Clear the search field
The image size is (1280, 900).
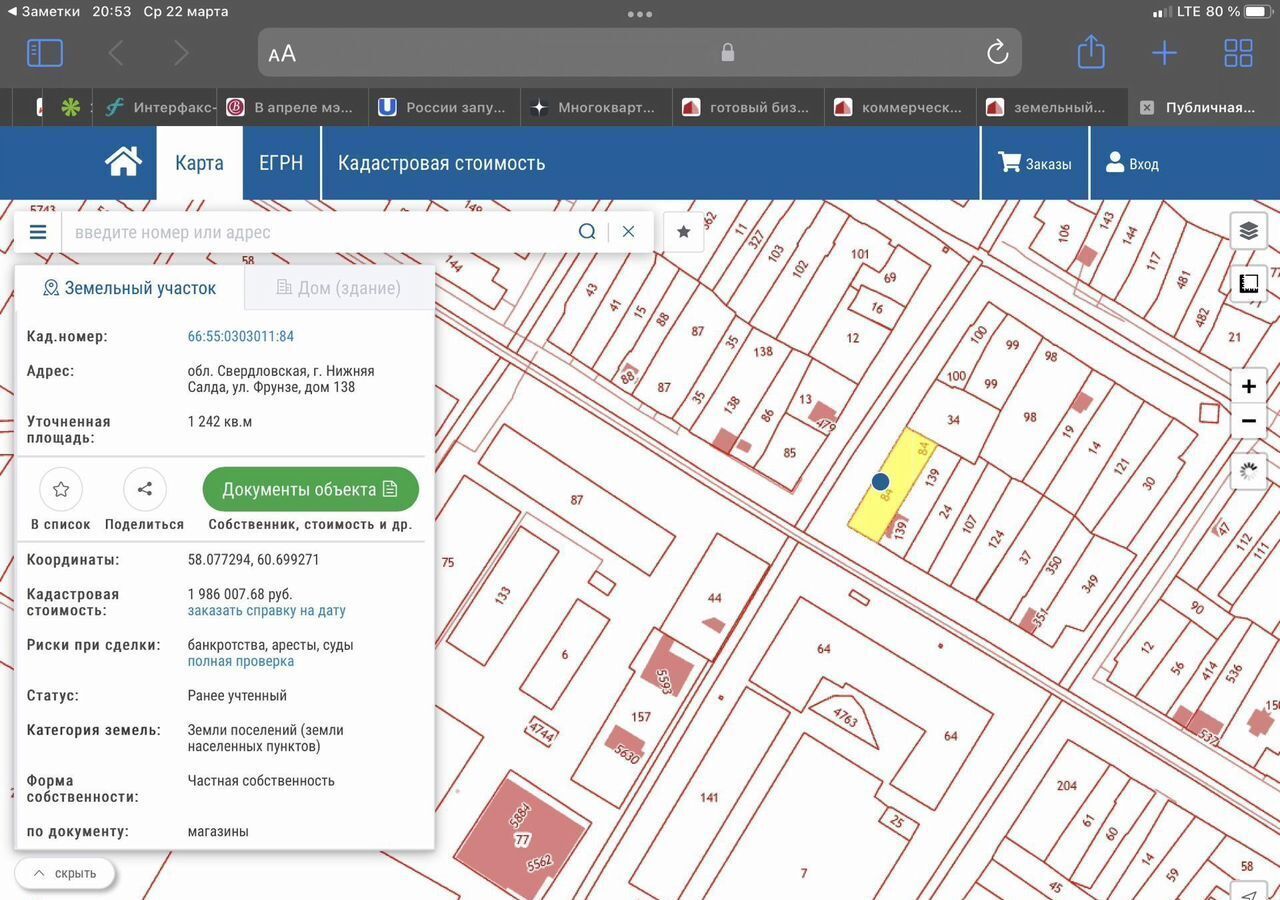click(x=628, y=232)
